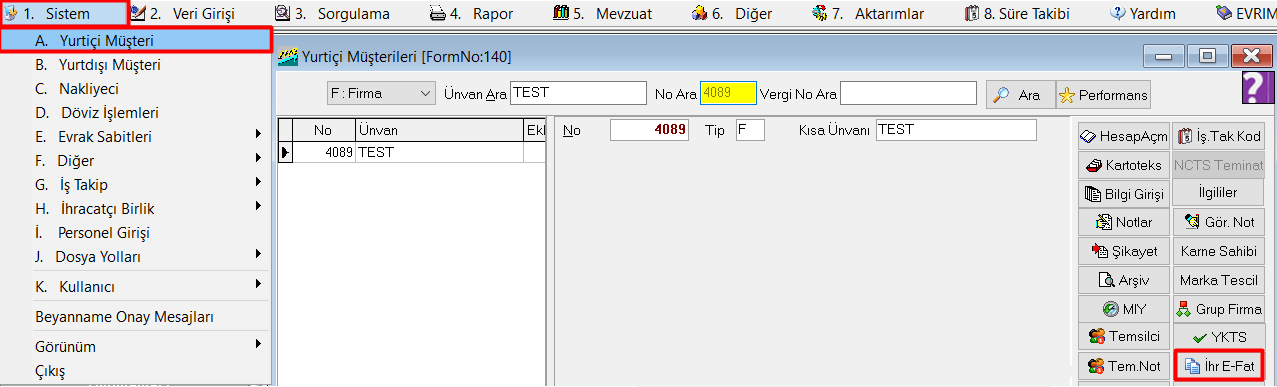Image resolution: width=1277 pixels, height=387 pixels.
Task: Click the Ek column header
Action: (x=533, y=130)
